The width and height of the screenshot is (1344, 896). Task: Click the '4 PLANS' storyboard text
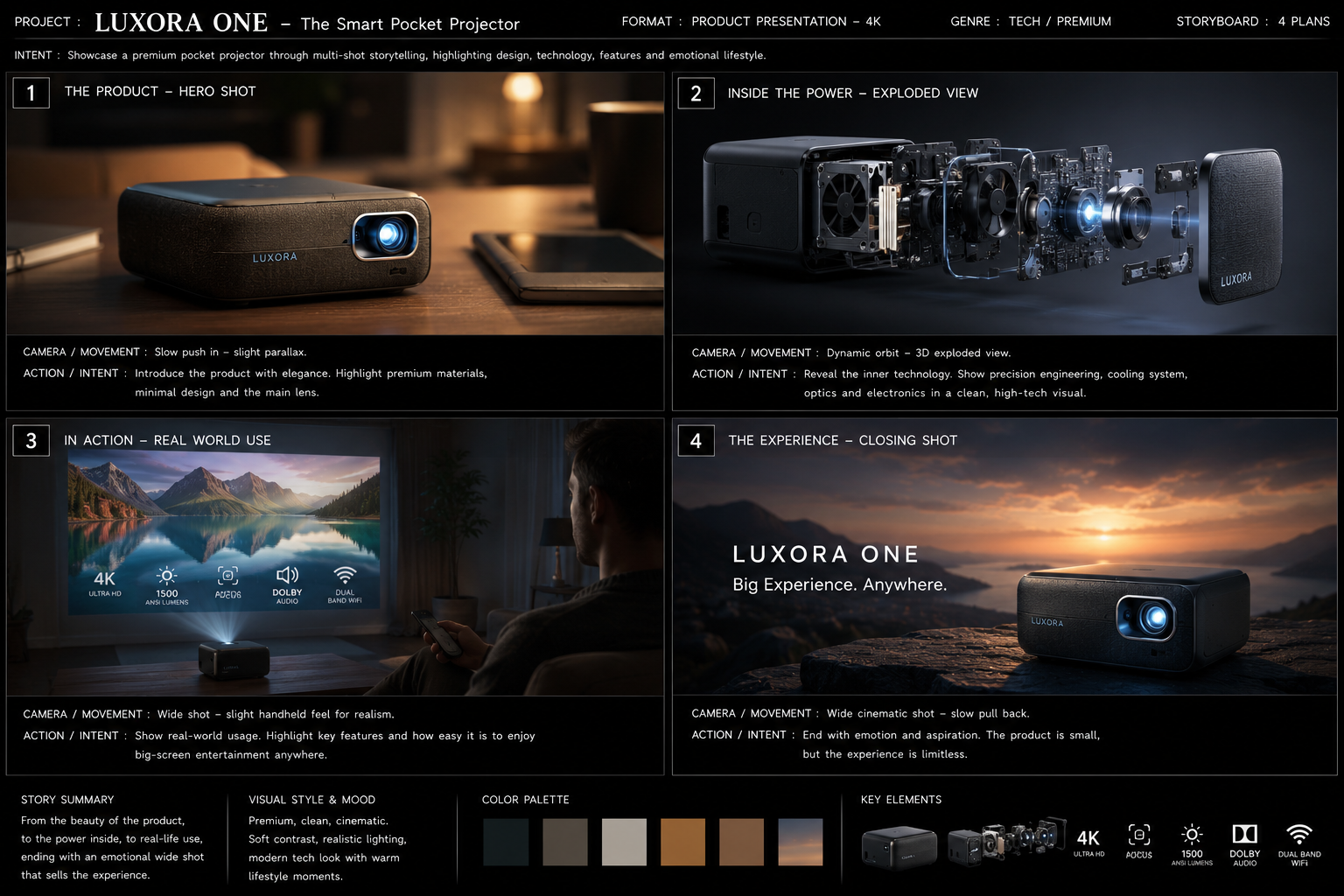tap(1304, 21)
